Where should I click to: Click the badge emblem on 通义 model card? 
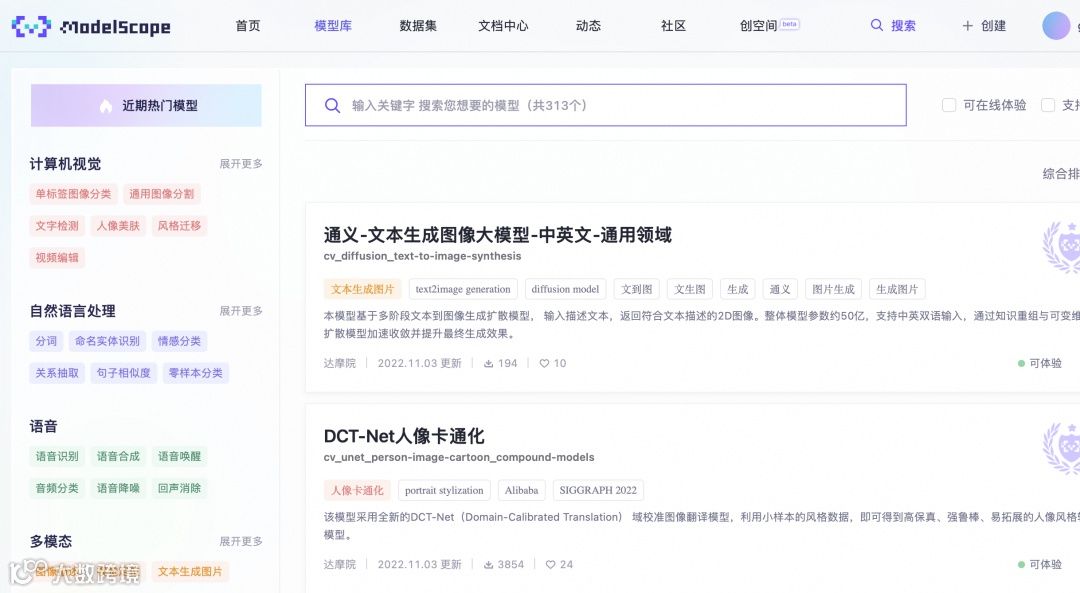(x=1061, y=247)
